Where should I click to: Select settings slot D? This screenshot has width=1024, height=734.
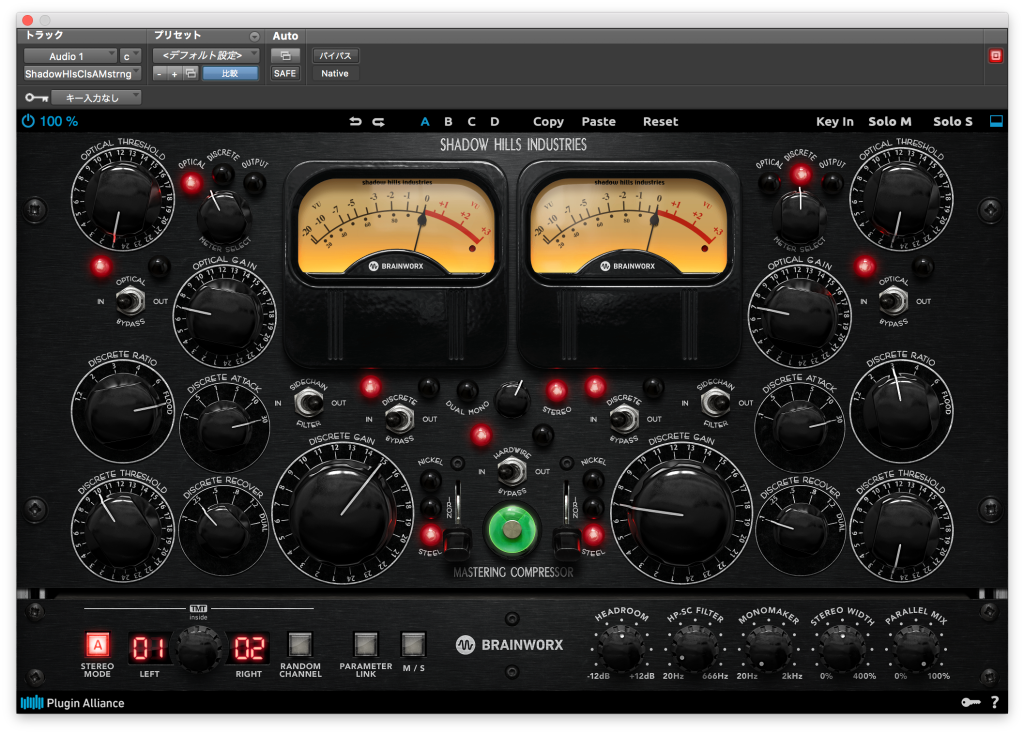pos(495,121)
